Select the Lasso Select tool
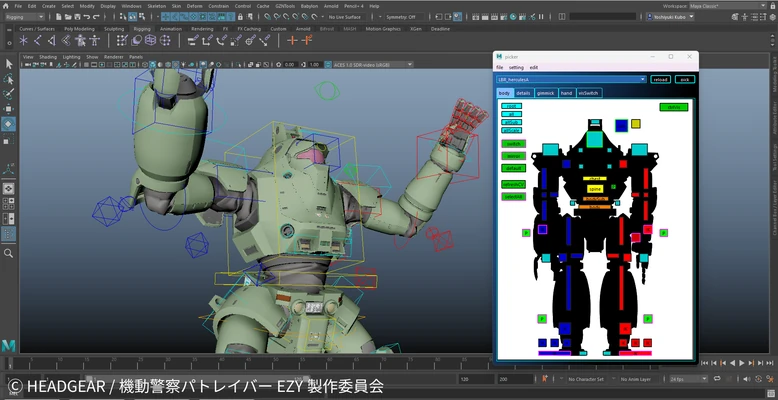Image resolution: width=778 pixels, height=400 pixels. coord(8,79)
